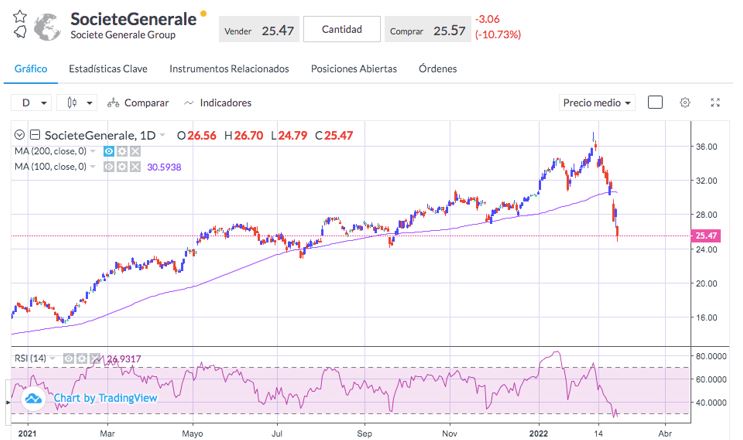Toggle the square checkbox next to Precio medio
This screenshot has height=440, width=743.
click(x=655, y=102)
